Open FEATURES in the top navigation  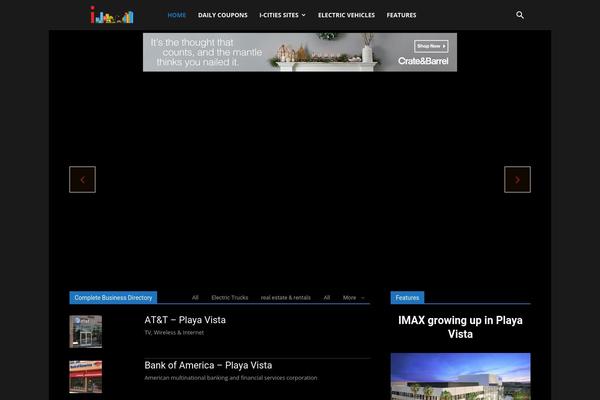(401, 15)
